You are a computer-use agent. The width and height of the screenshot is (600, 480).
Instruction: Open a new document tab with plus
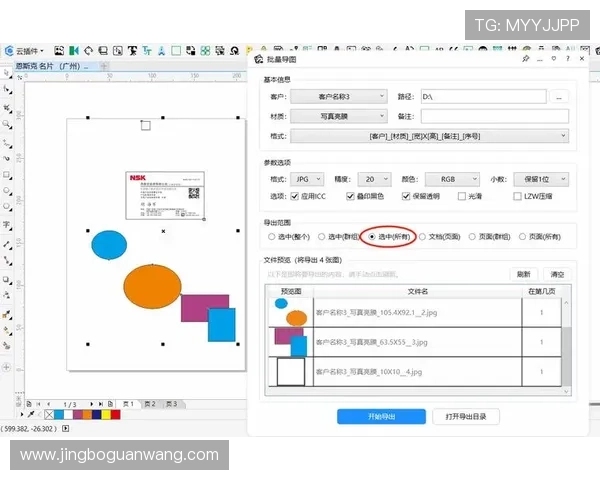point(104,66)
